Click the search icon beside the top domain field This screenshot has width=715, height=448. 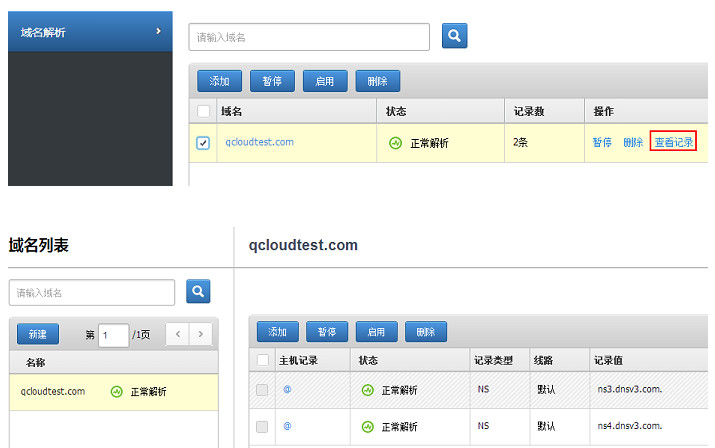pyautogui.click(x=454, y=36)
